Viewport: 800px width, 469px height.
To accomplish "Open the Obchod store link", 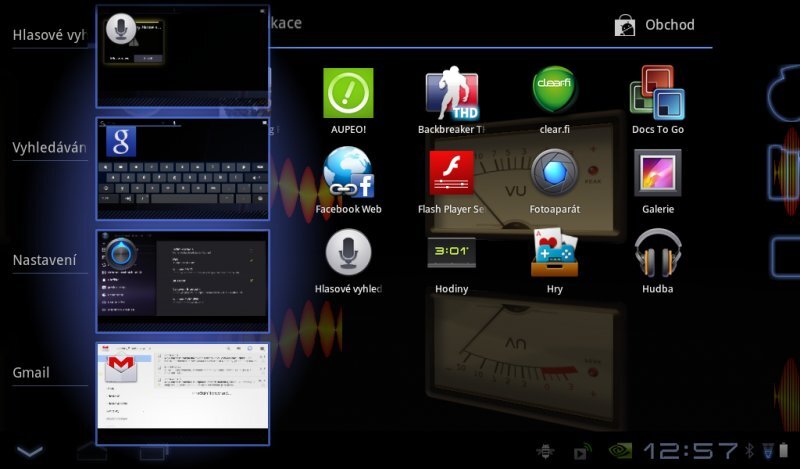I will [655, 24].
